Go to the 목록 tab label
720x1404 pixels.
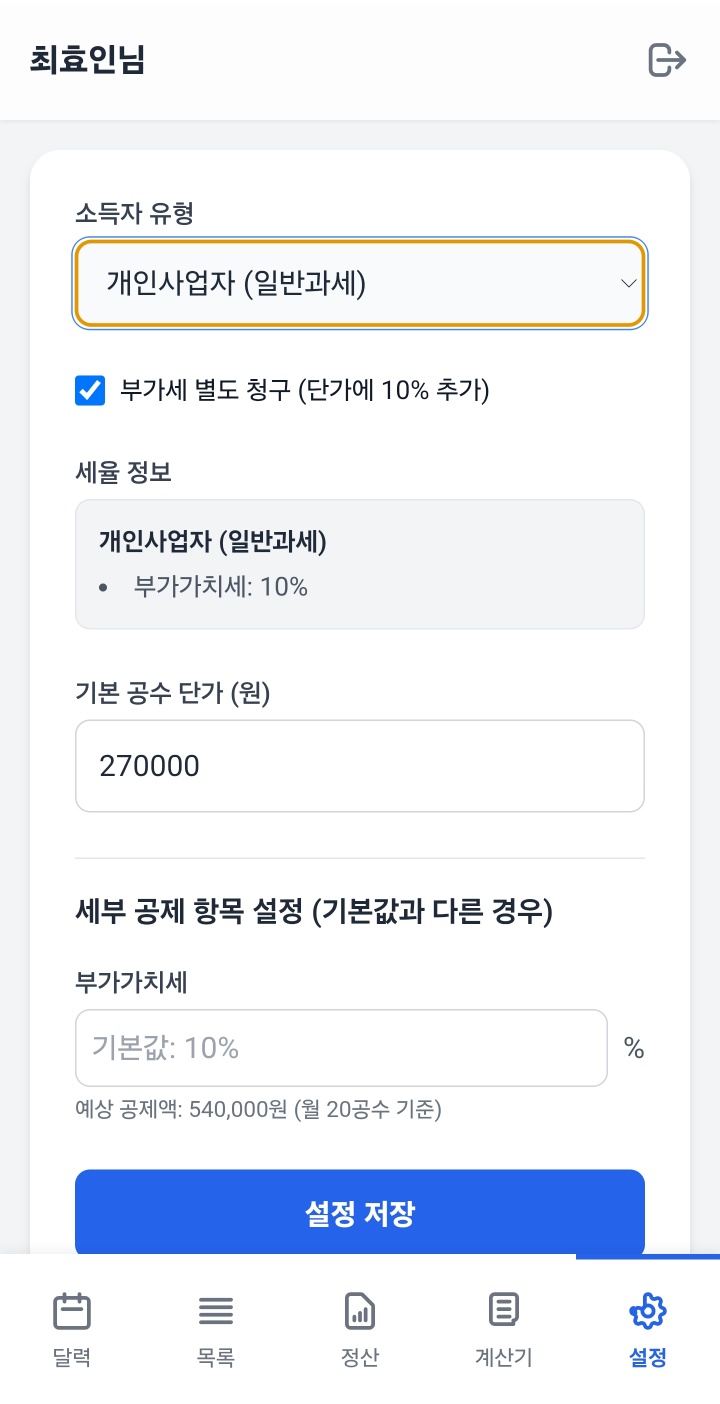pyautogui.click(x=216, y=1357)
